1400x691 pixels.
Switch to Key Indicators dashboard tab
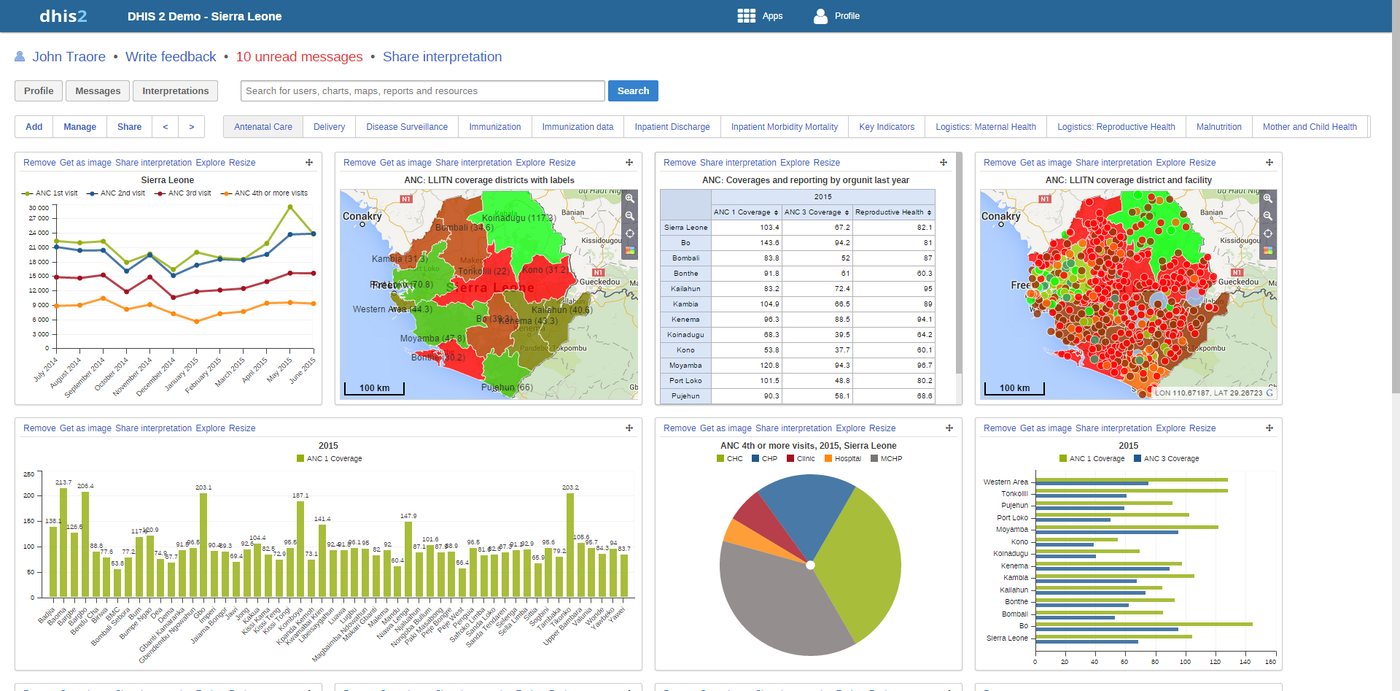(x=887, y=127)
